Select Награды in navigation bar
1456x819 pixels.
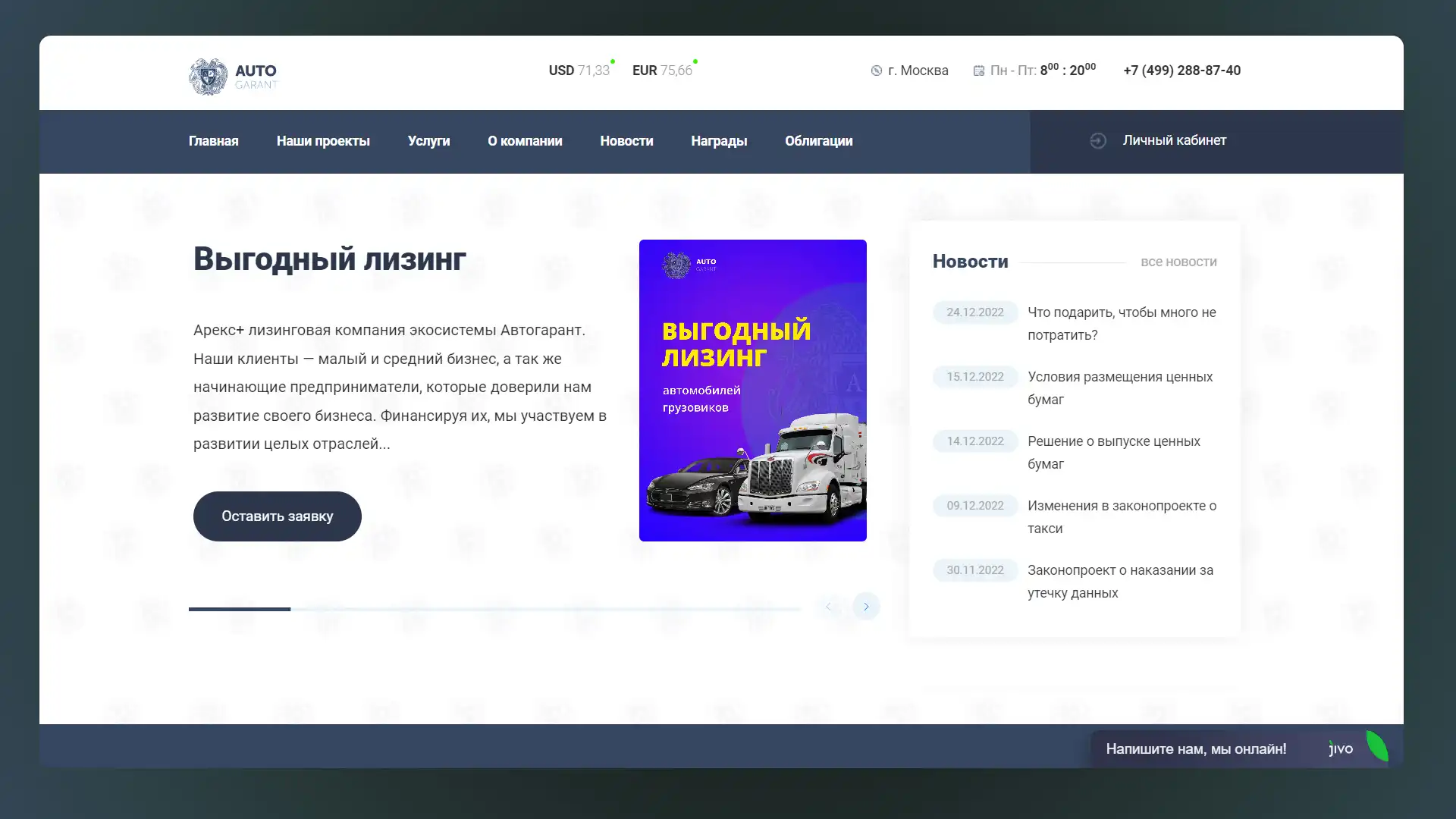coord(718,141)
